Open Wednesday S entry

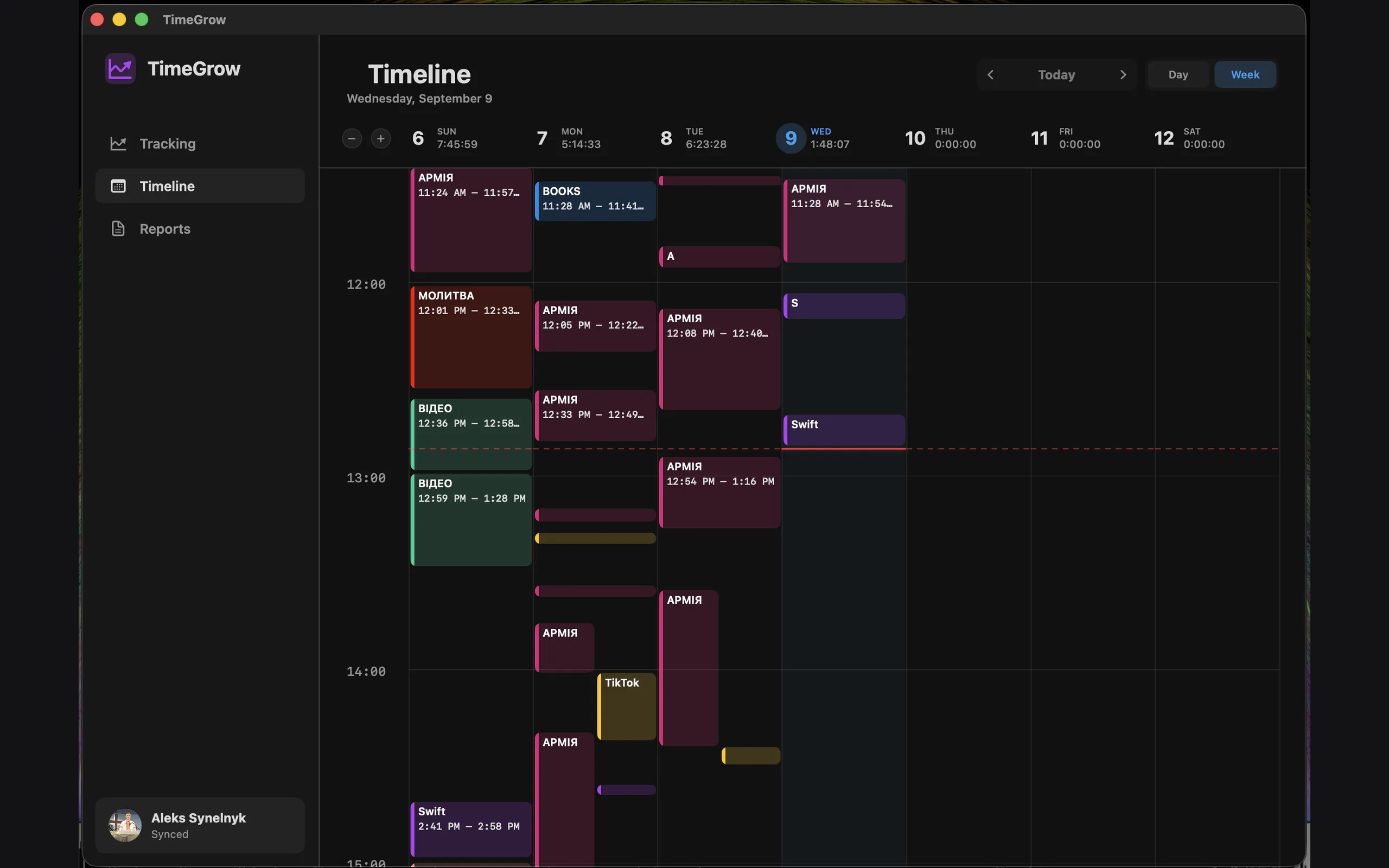pyautogui.click(x=844, y=306)
